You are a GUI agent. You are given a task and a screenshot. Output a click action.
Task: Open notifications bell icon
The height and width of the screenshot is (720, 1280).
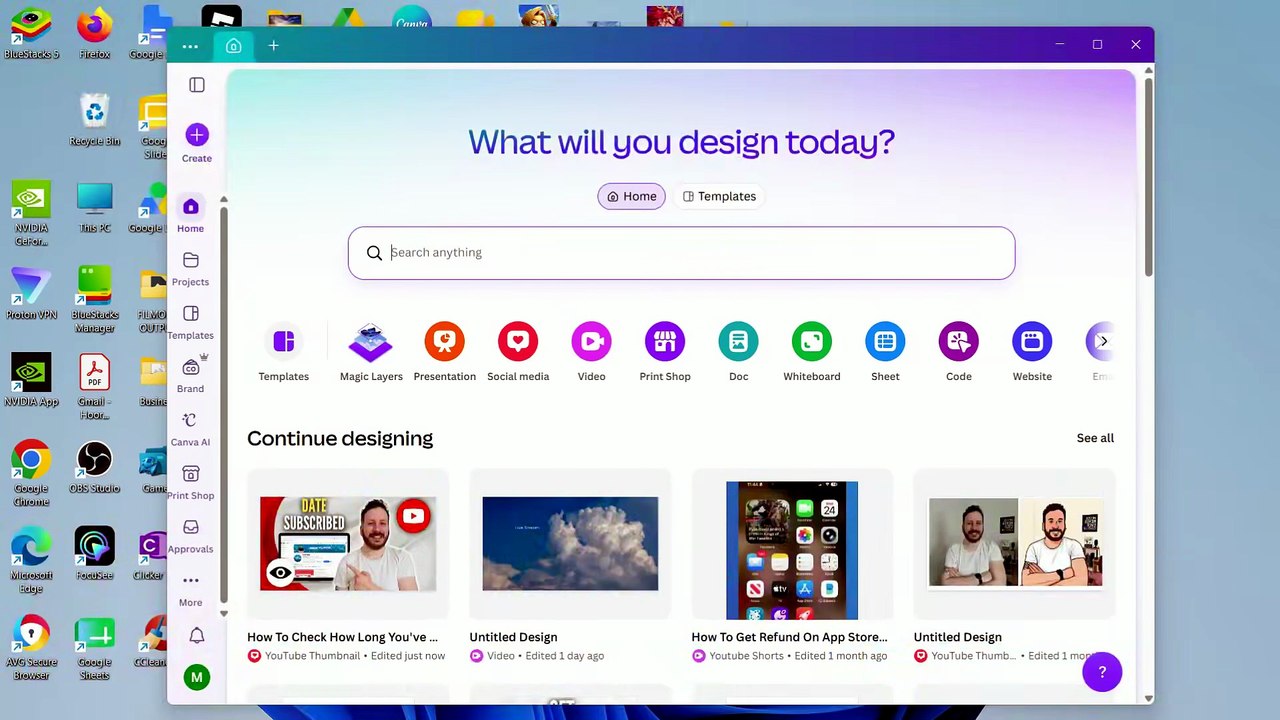click(x=197, y=636)
